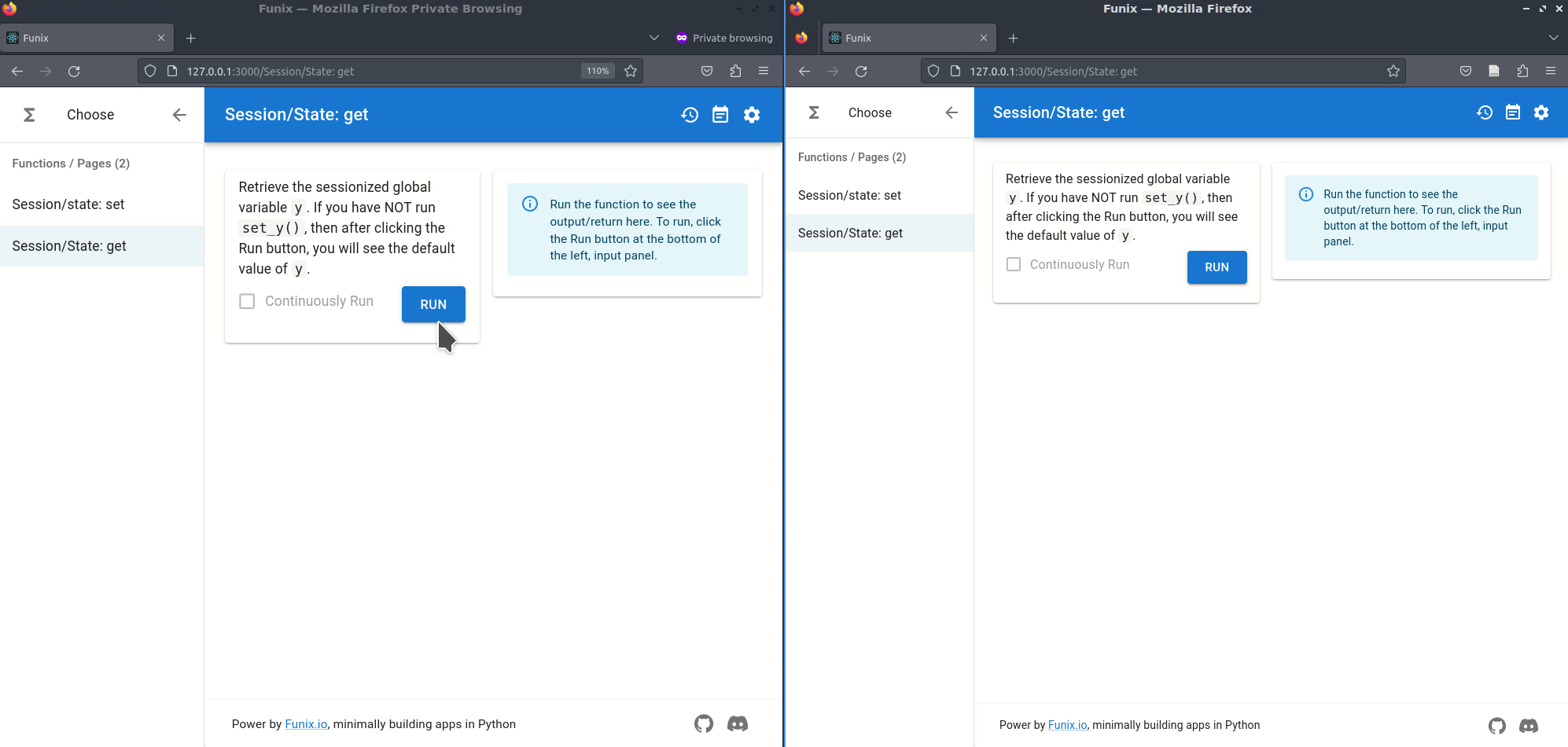Open extensions puzzle icon in right window

(x=1522, y=72)
